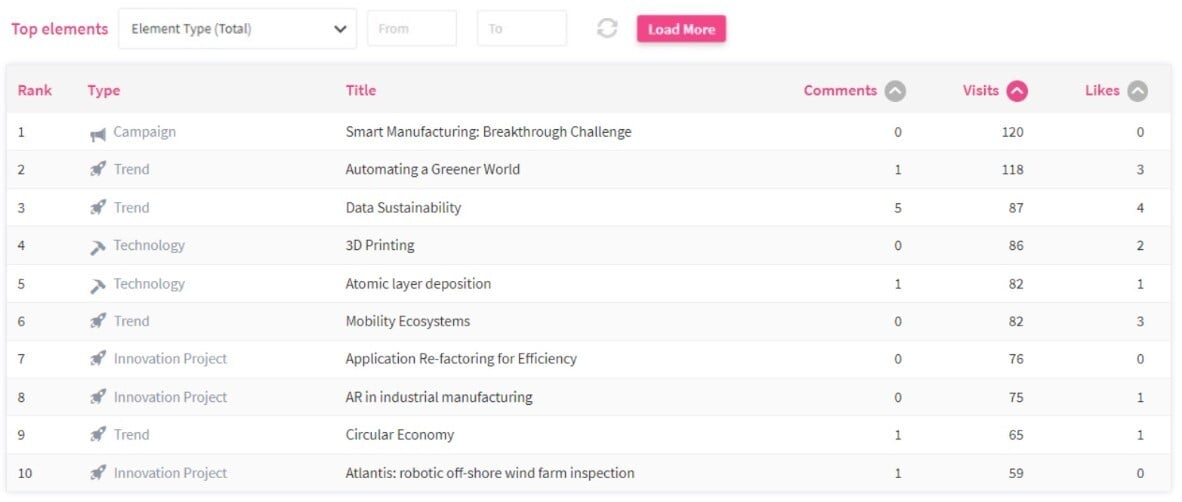
Task: Toggle the pink Visits sort arrow
Action: [1017, 91]
